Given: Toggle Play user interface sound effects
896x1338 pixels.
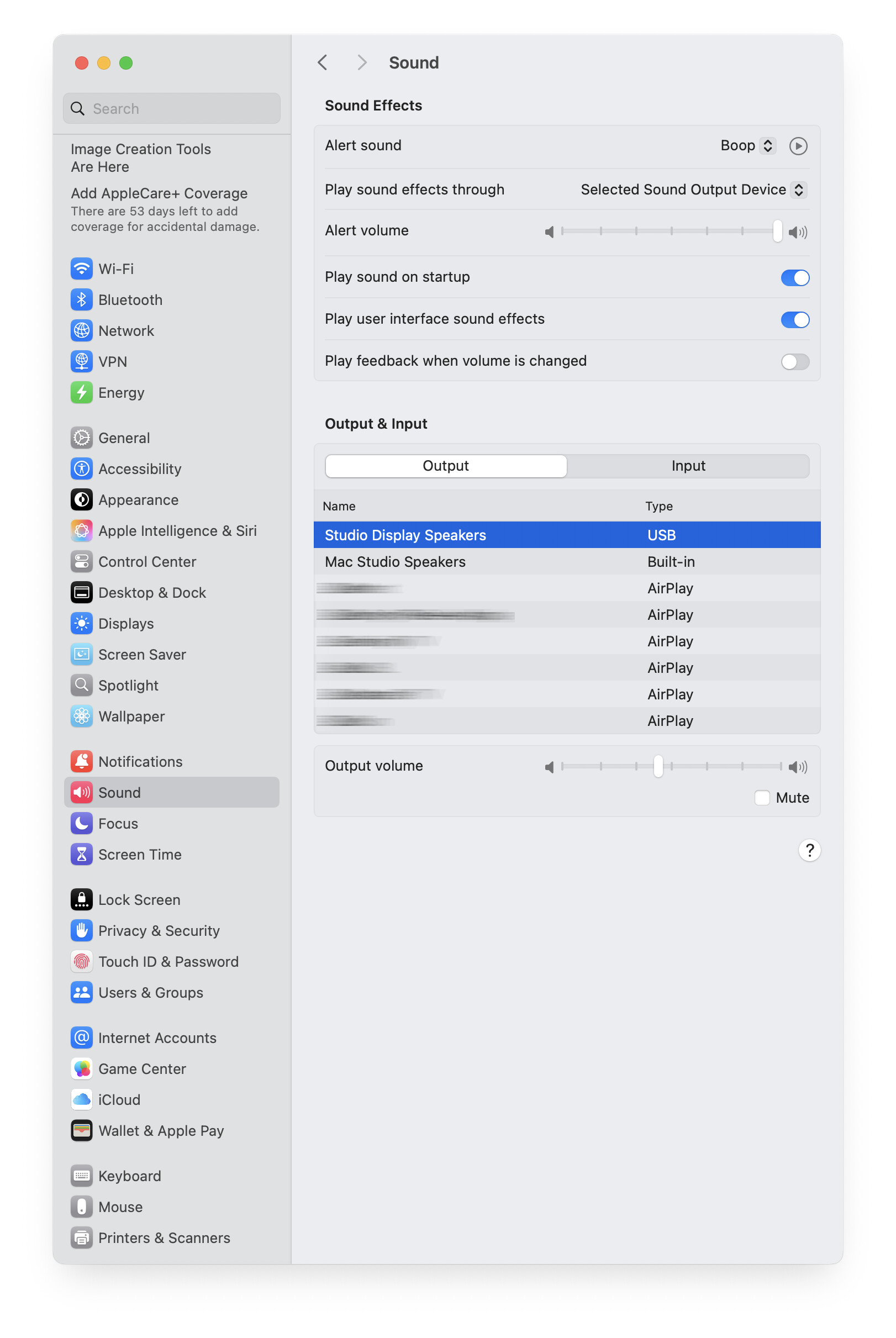Looking at the screenshot, I should coord(795,319).
